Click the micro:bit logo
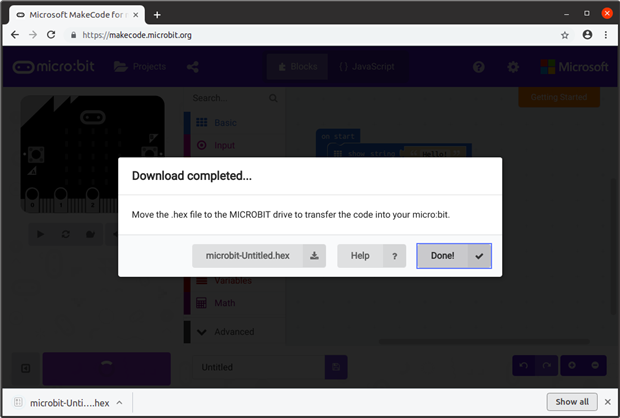The width and height of the screenshot is (620, 418). pyautogui.click(x=53, y=66)
